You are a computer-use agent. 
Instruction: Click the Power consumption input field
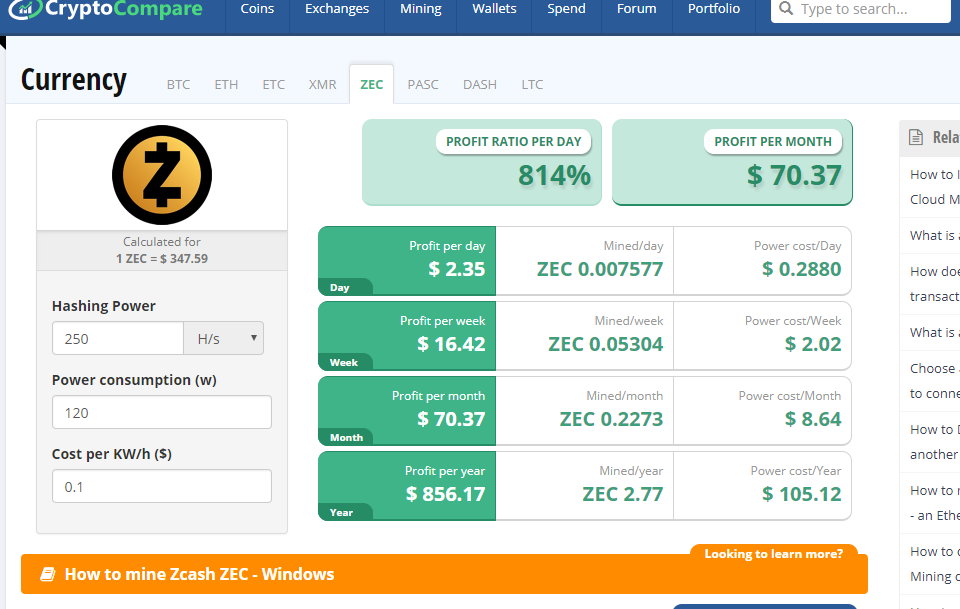point(162,413)
